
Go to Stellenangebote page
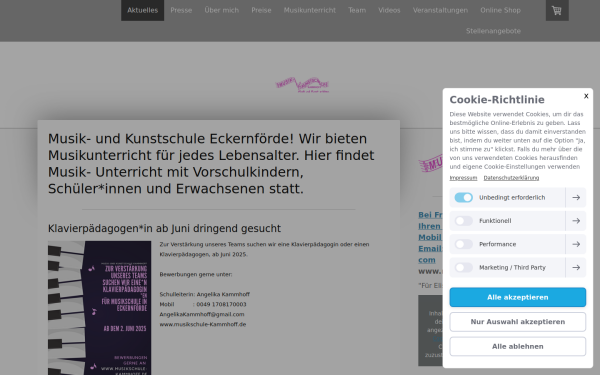pyautogui.click(x=493, y=31)
